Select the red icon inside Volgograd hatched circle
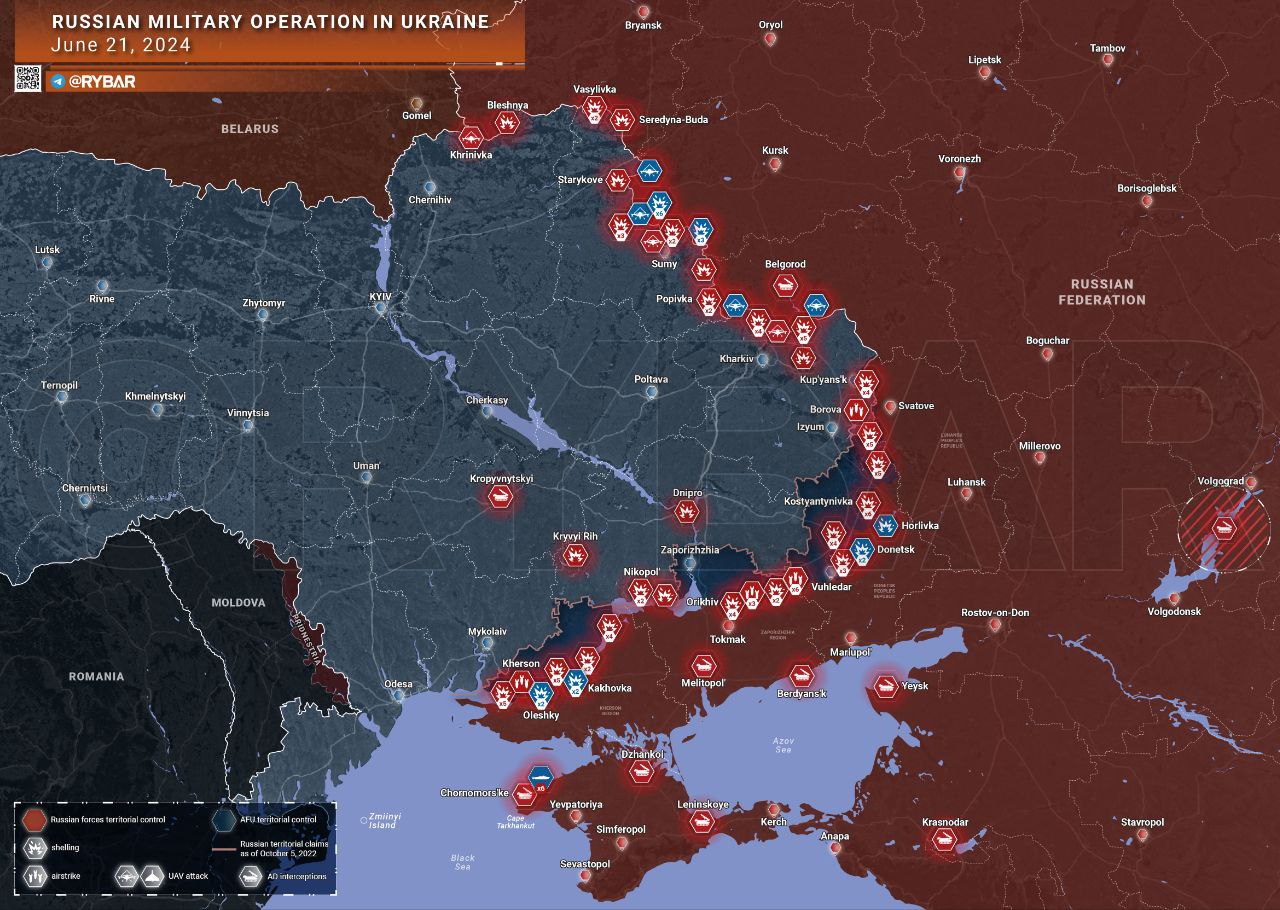This screenshot has width=1280, height=910. 1222,528
